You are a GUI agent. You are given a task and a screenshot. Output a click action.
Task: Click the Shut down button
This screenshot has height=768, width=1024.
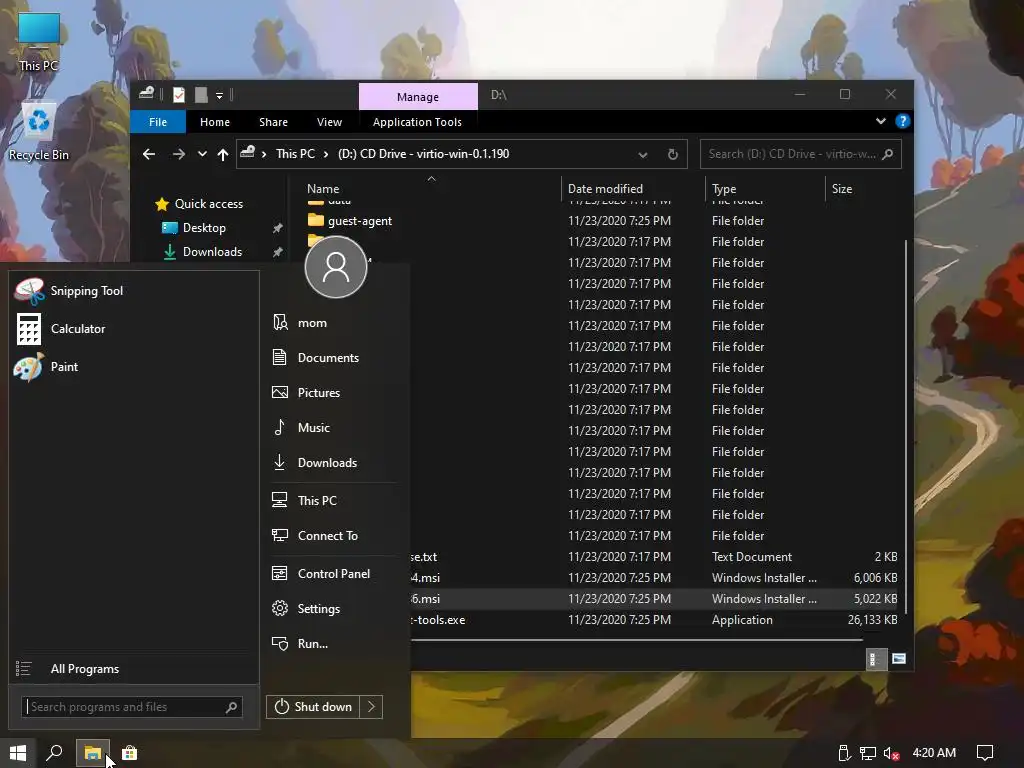pos(313,707)
